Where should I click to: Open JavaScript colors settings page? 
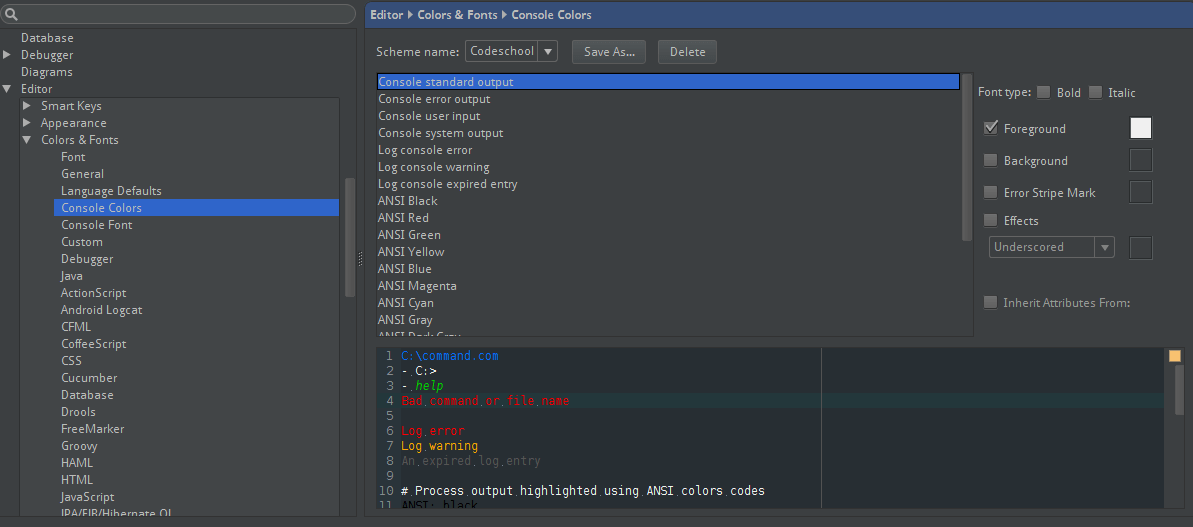point(87,497)
